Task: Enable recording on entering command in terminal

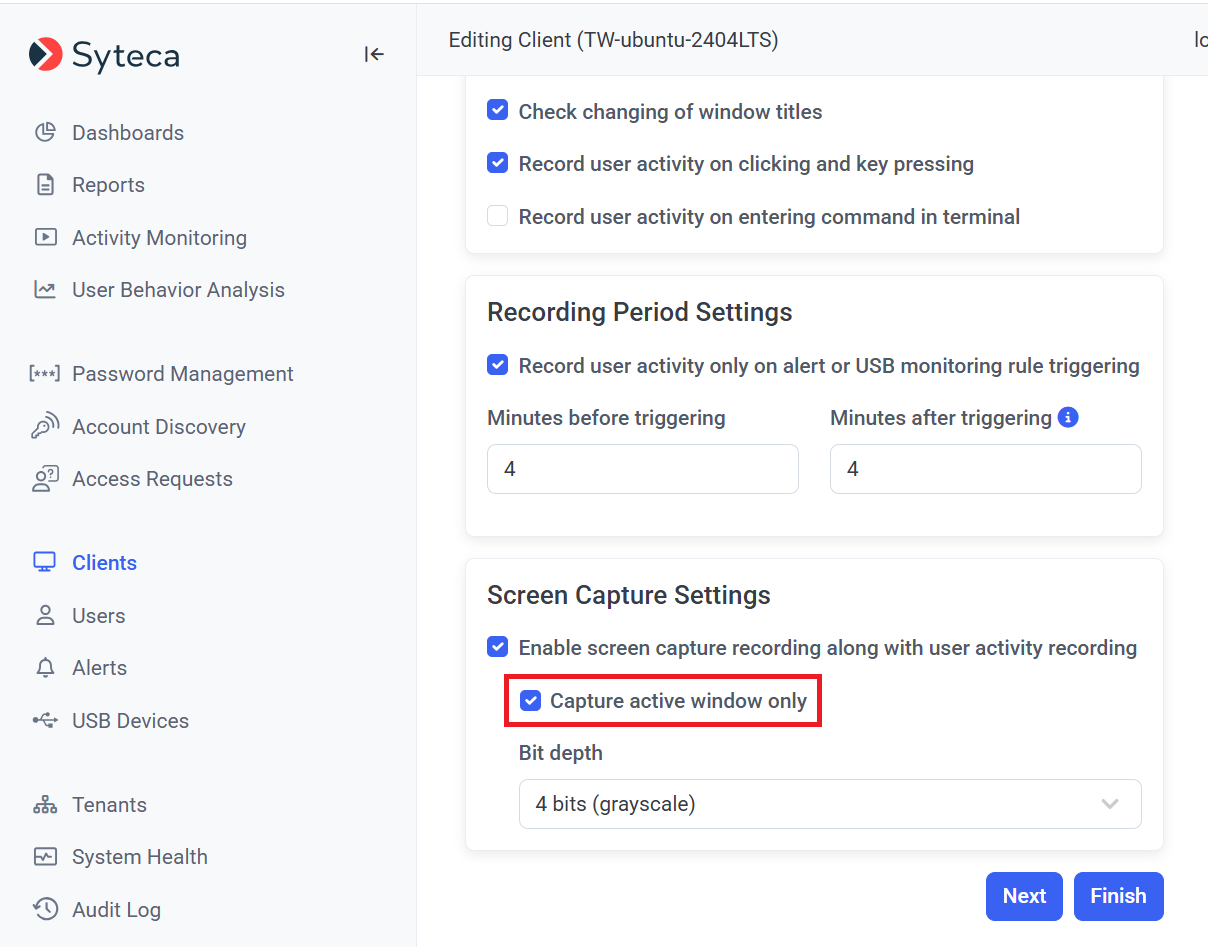Action: point(497,216)
